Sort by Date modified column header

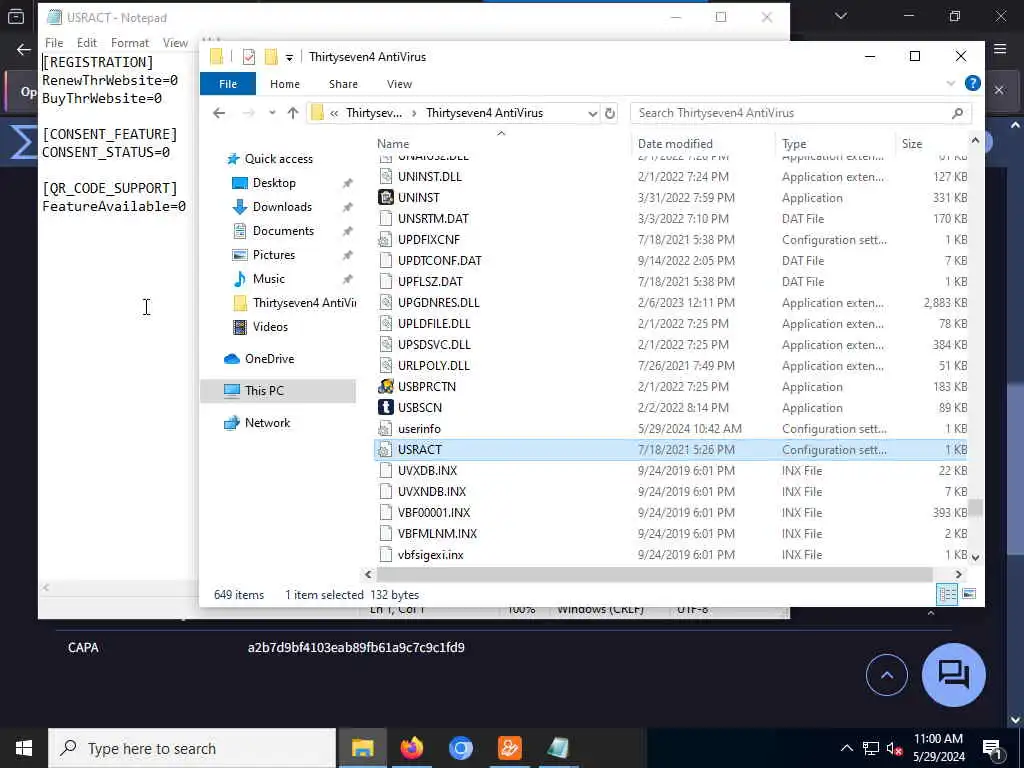675,144
